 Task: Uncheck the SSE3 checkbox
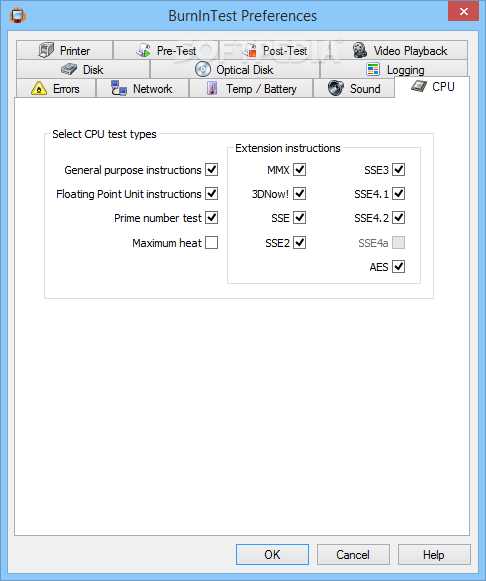point(399,170)
